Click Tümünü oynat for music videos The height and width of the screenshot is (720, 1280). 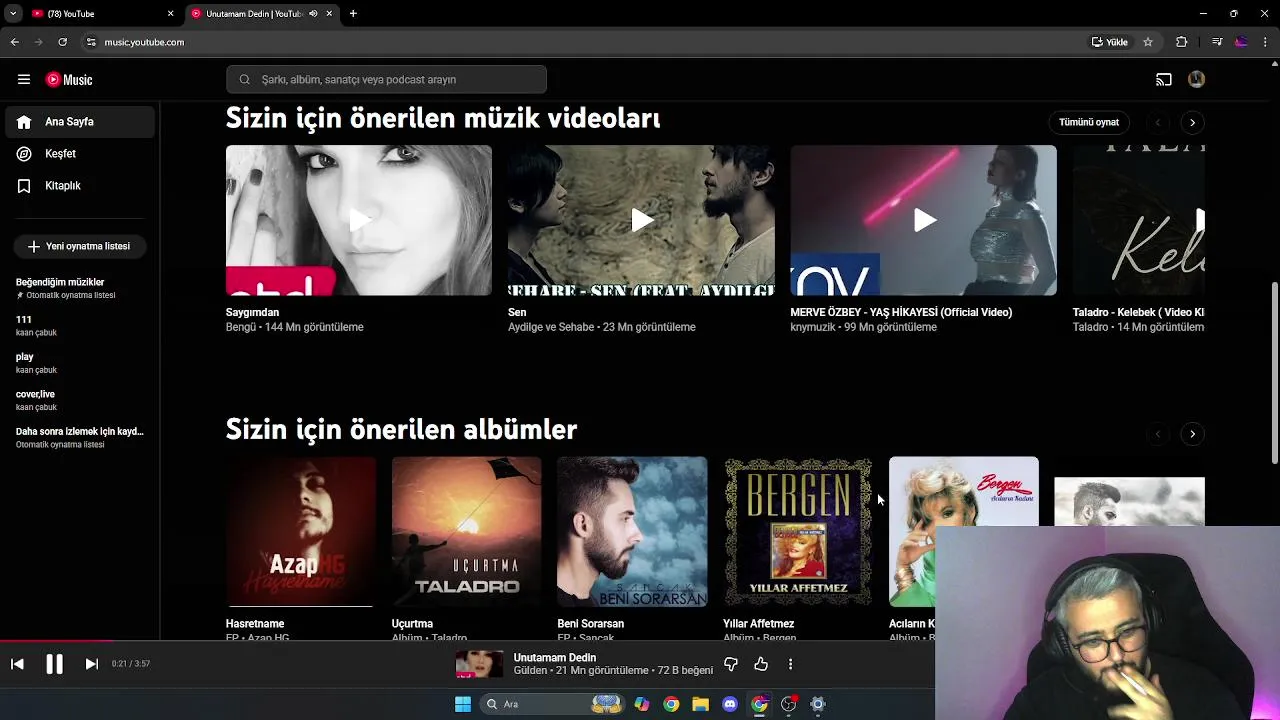coord(1089,122)
